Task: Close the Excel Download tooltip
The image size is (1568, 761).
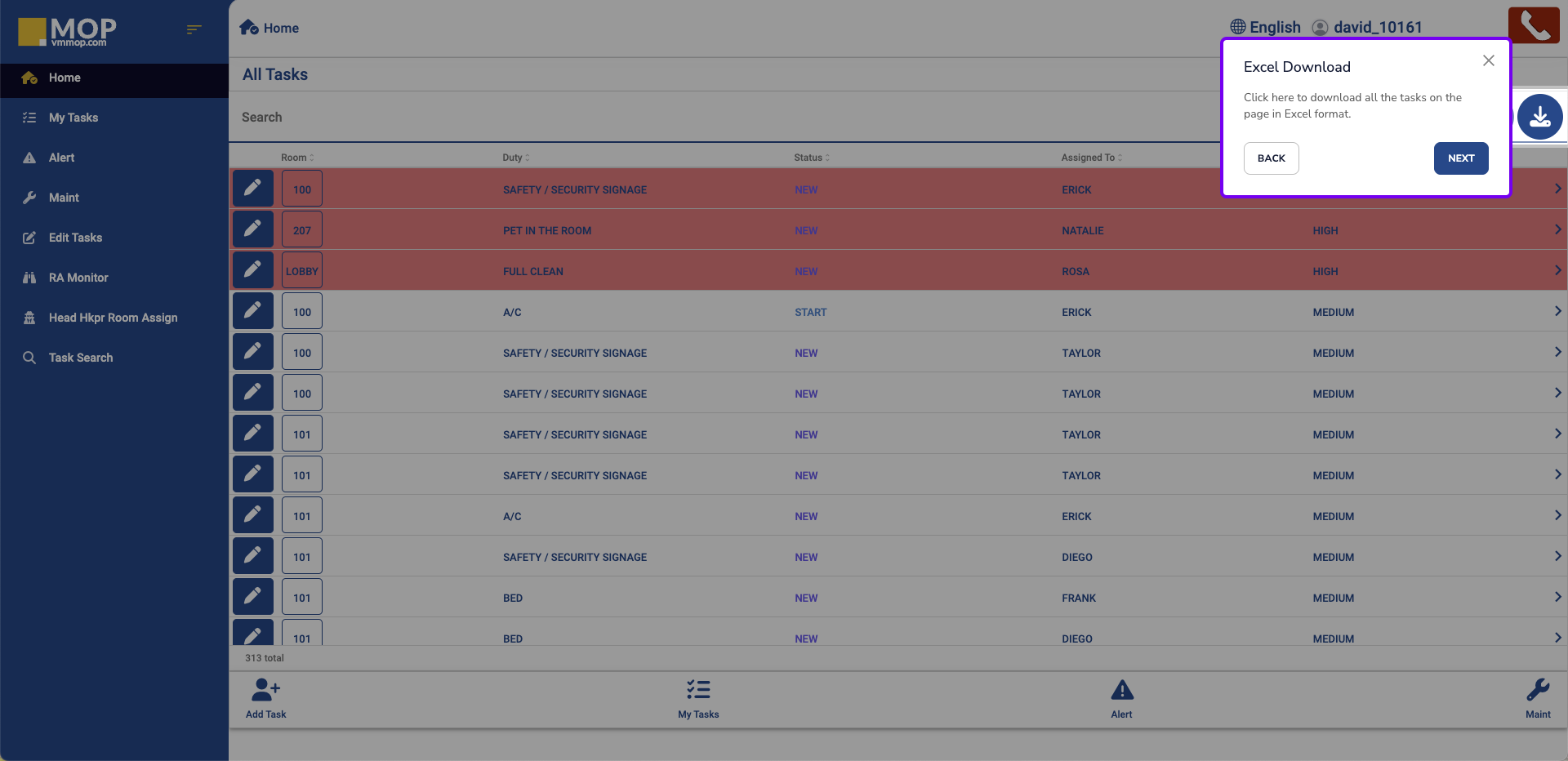Action: tap(1488, 61)
